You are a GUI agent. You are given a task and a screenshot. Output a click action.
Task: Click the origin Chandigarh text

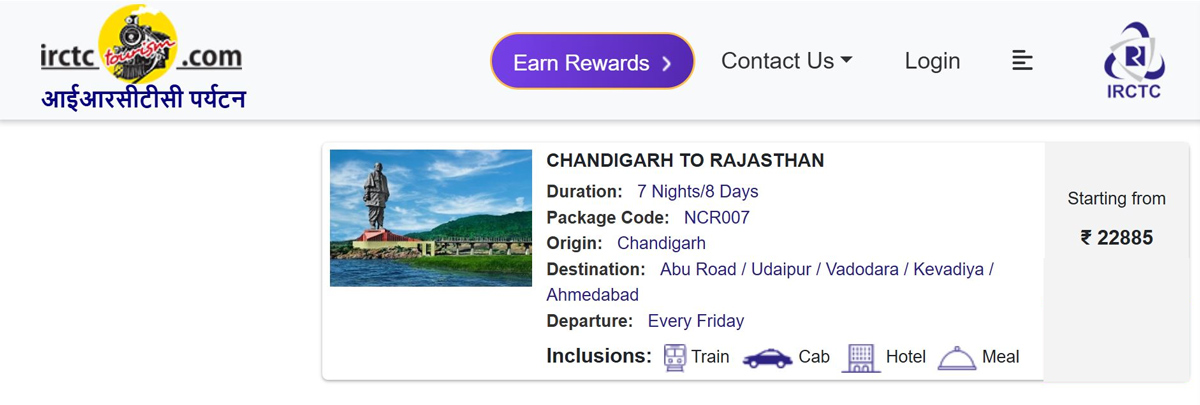661,243
